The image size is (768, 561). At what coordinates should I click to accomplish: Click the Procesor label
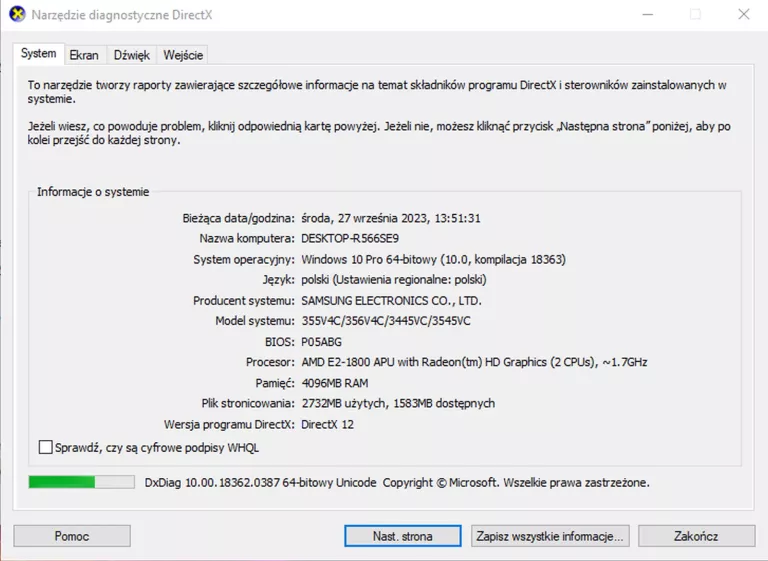pyautogui.click(x=270, y=362)
